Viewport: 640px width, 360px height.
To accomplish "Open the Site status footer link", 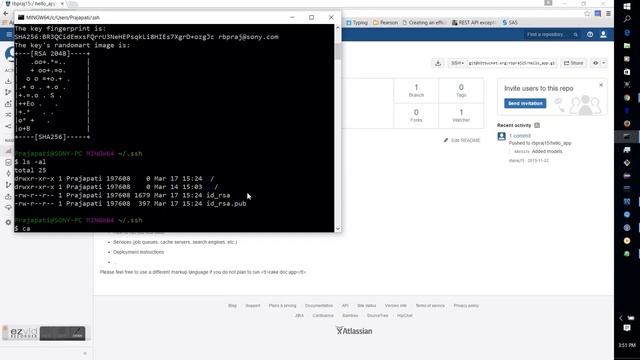I will coord(367,306).
